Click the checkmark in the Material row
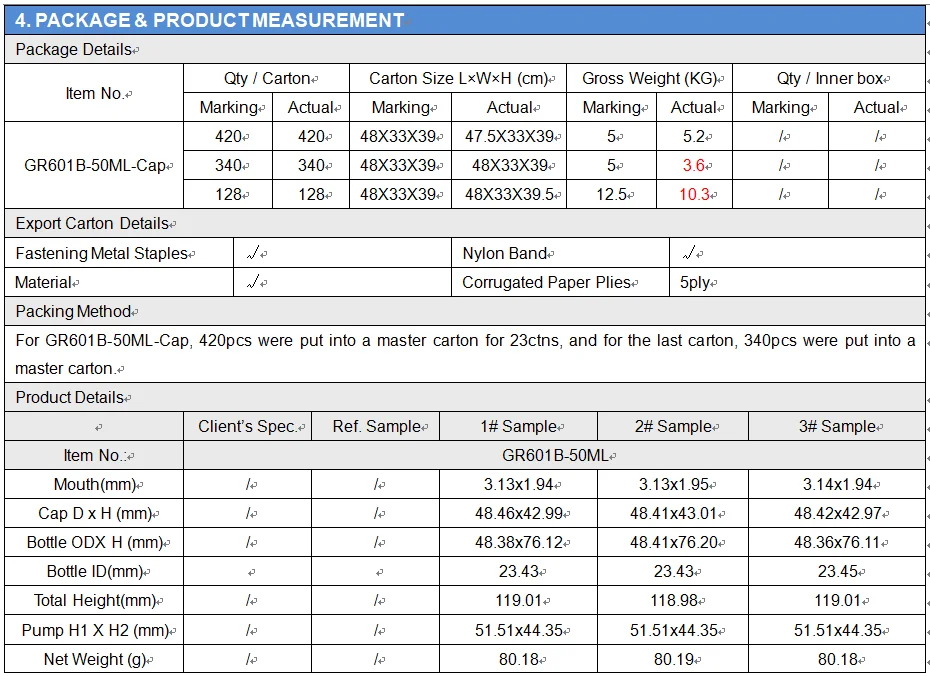Screen dimensions: 930x676 [x=254, y=283]
